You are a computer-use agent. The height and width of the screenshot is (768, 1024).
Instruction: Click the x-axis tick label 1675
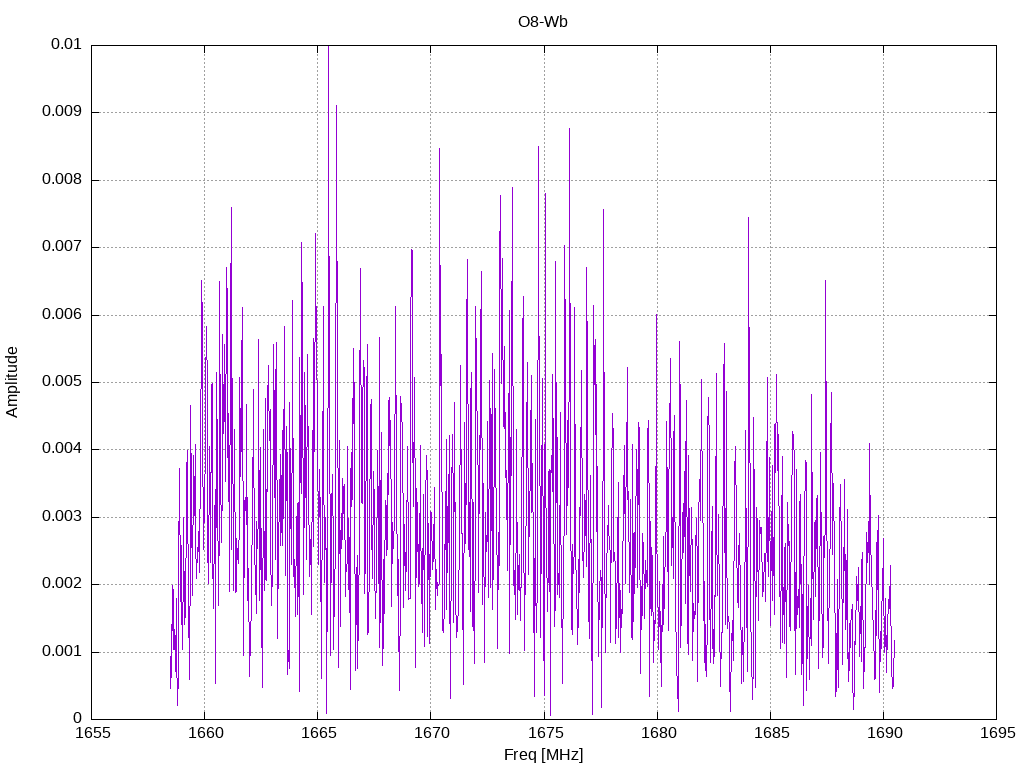(545, 733)
